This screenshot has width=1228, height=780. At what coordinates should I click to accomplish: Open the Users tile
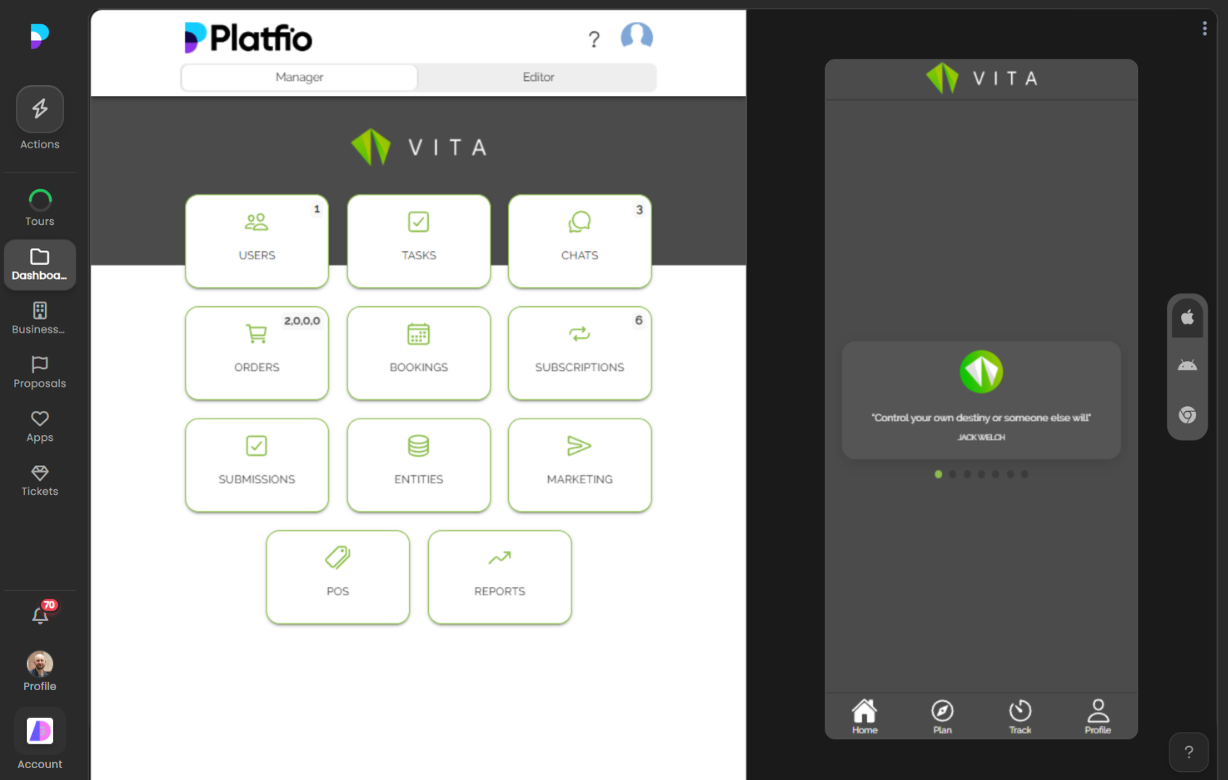point(257,241)
